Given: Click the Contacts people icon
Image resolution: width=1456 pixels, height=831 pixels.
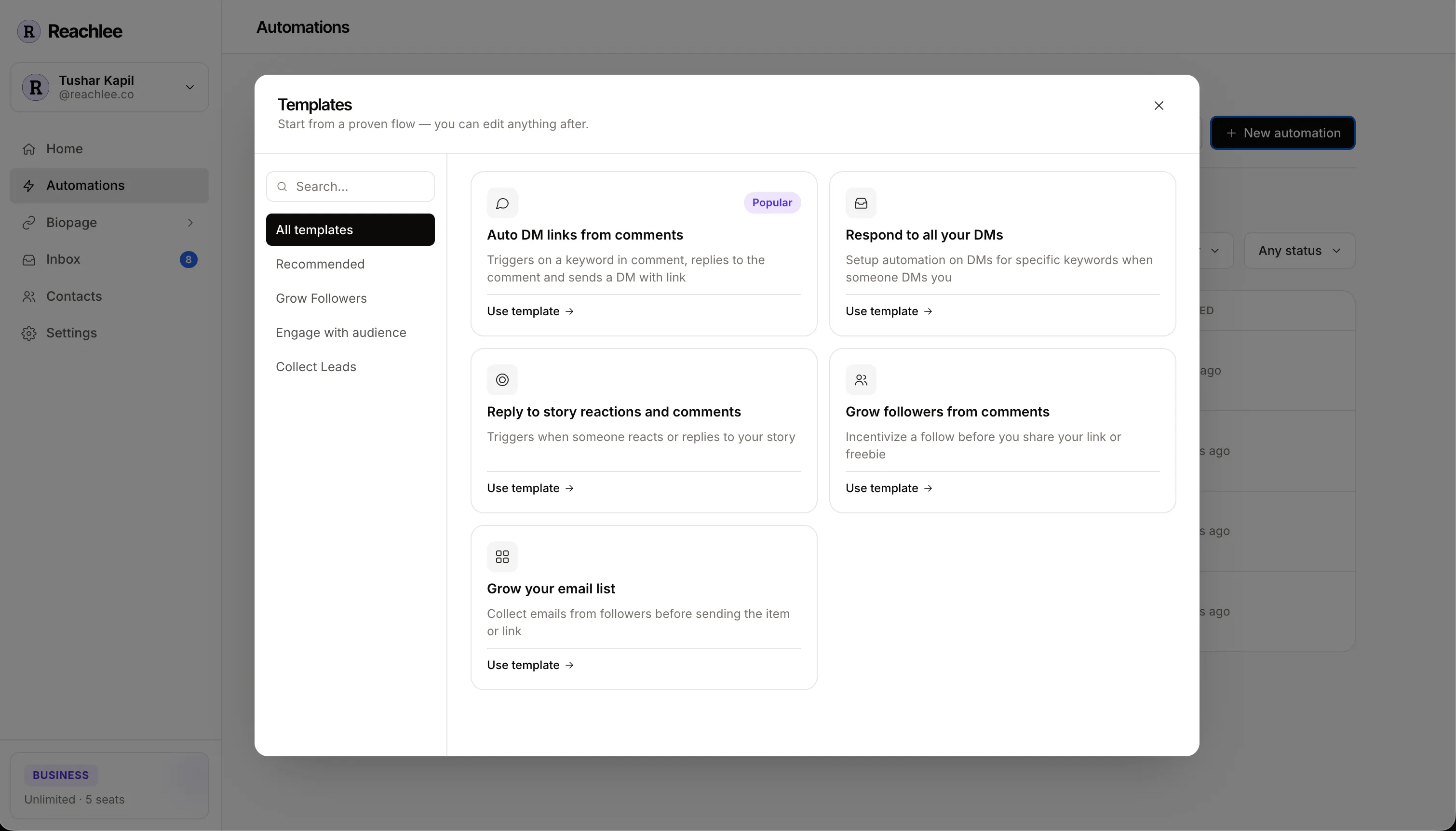Looking at the screenshot, I should click(x=29, y=296).
